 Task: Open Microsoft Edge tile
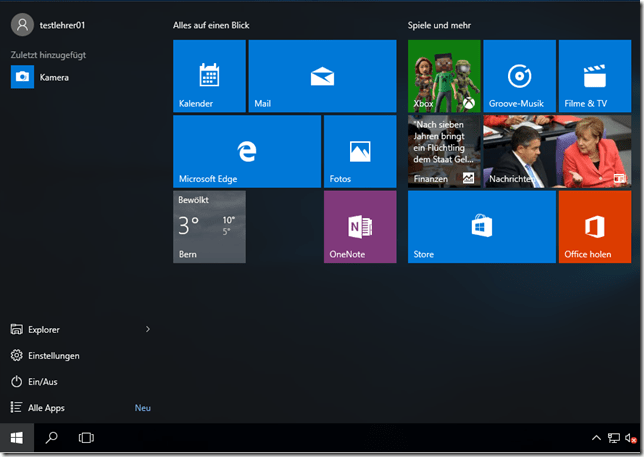[x=247, y=151]
